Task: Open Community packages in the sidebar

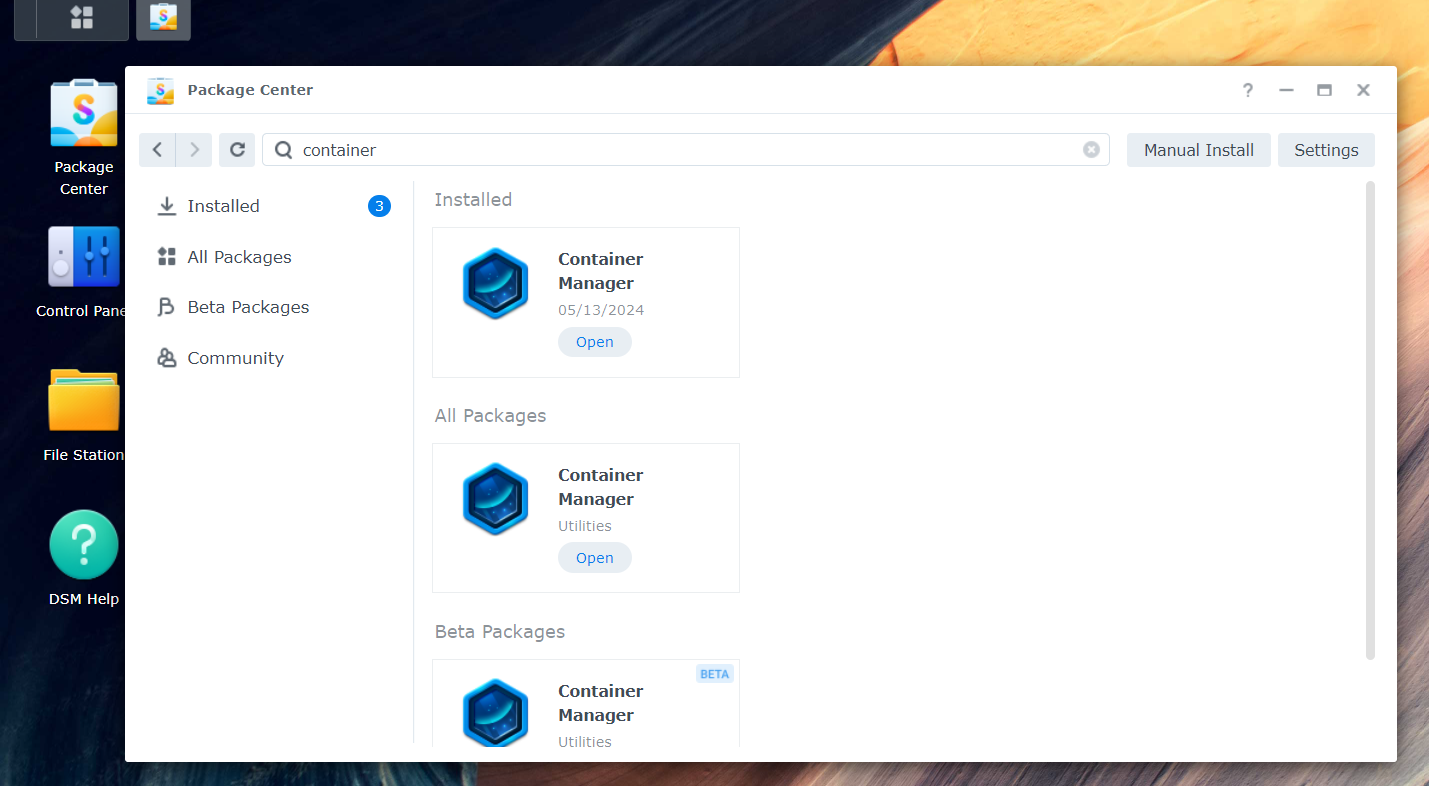Action: pyautogui.click(x=235, y=357)
